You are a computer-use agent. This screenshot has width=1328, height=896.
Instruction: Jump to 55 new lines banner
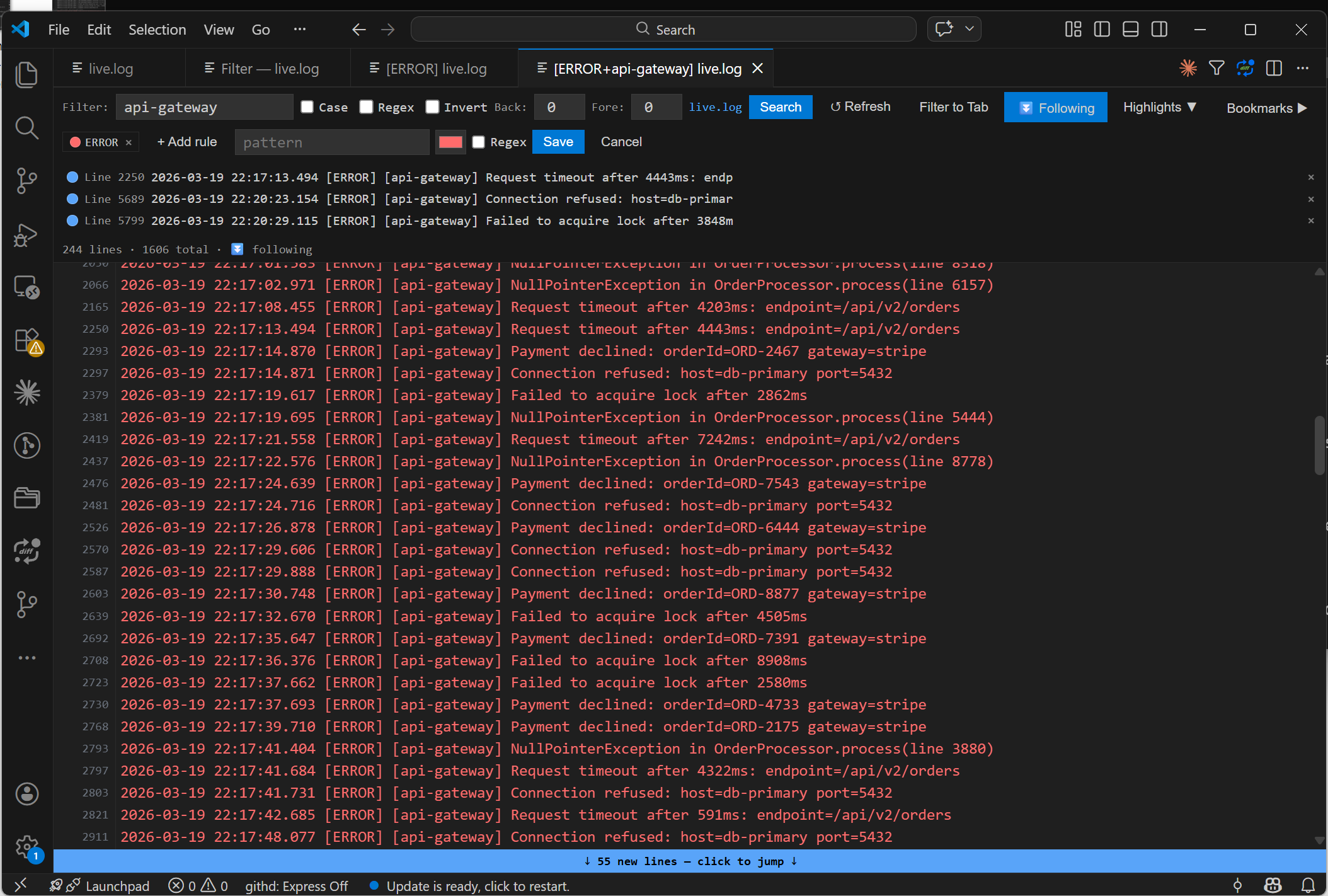690,861
